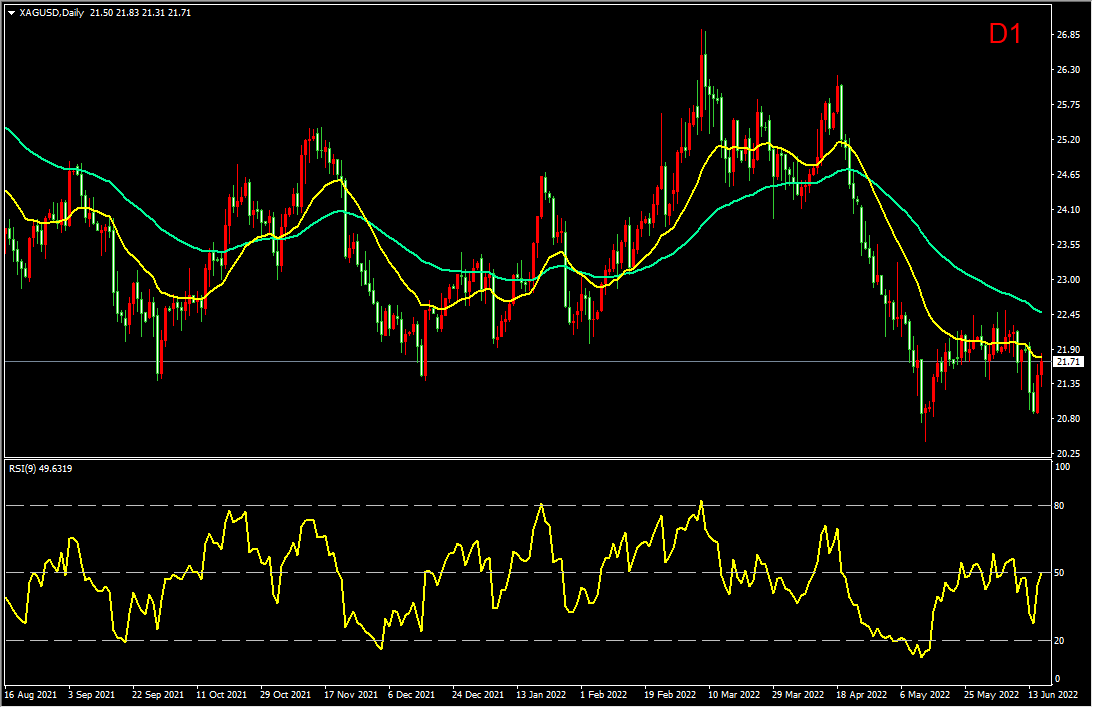This screenshot has width=1093, height=708.
Task: Click the 3 Sep 2021 date label
Action: pos(92,695)
